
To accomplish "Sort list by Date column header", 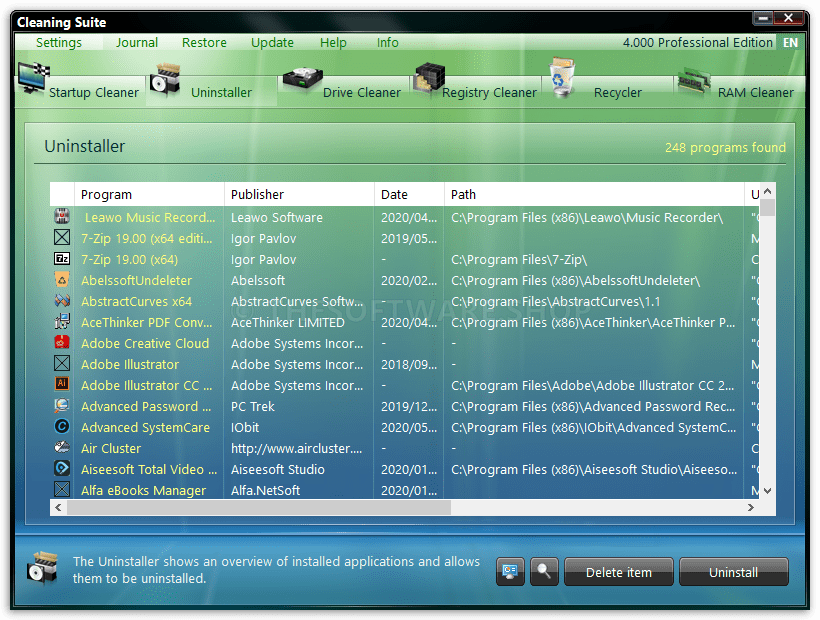I will [409, 194].
